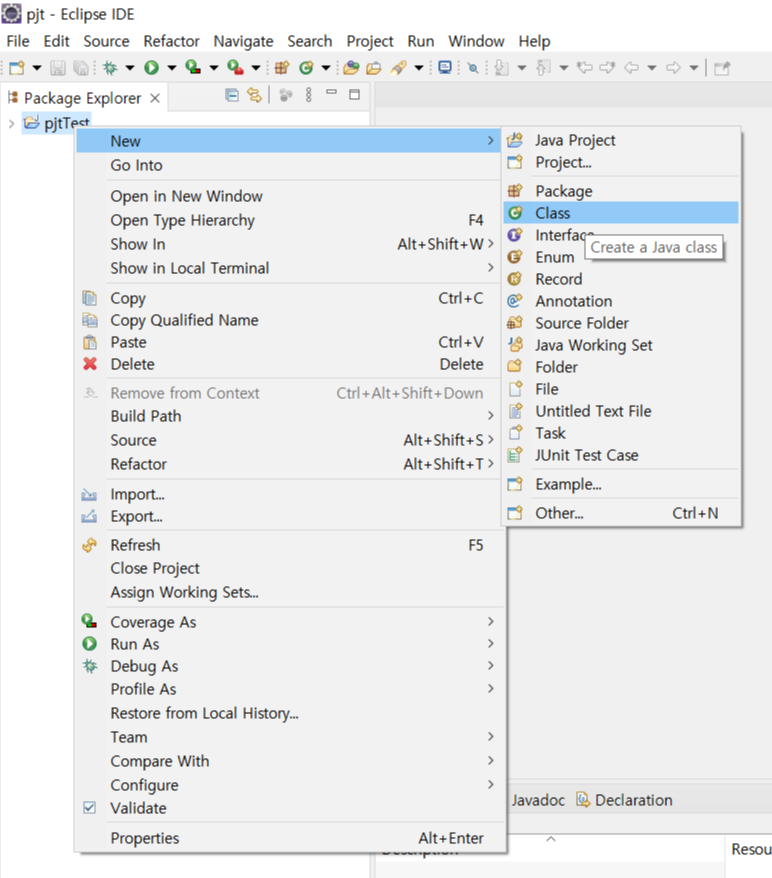The width and height of the screenshot is (772, 878).
Task: Close the Package Explorer tab
Action: coord(155,98)
